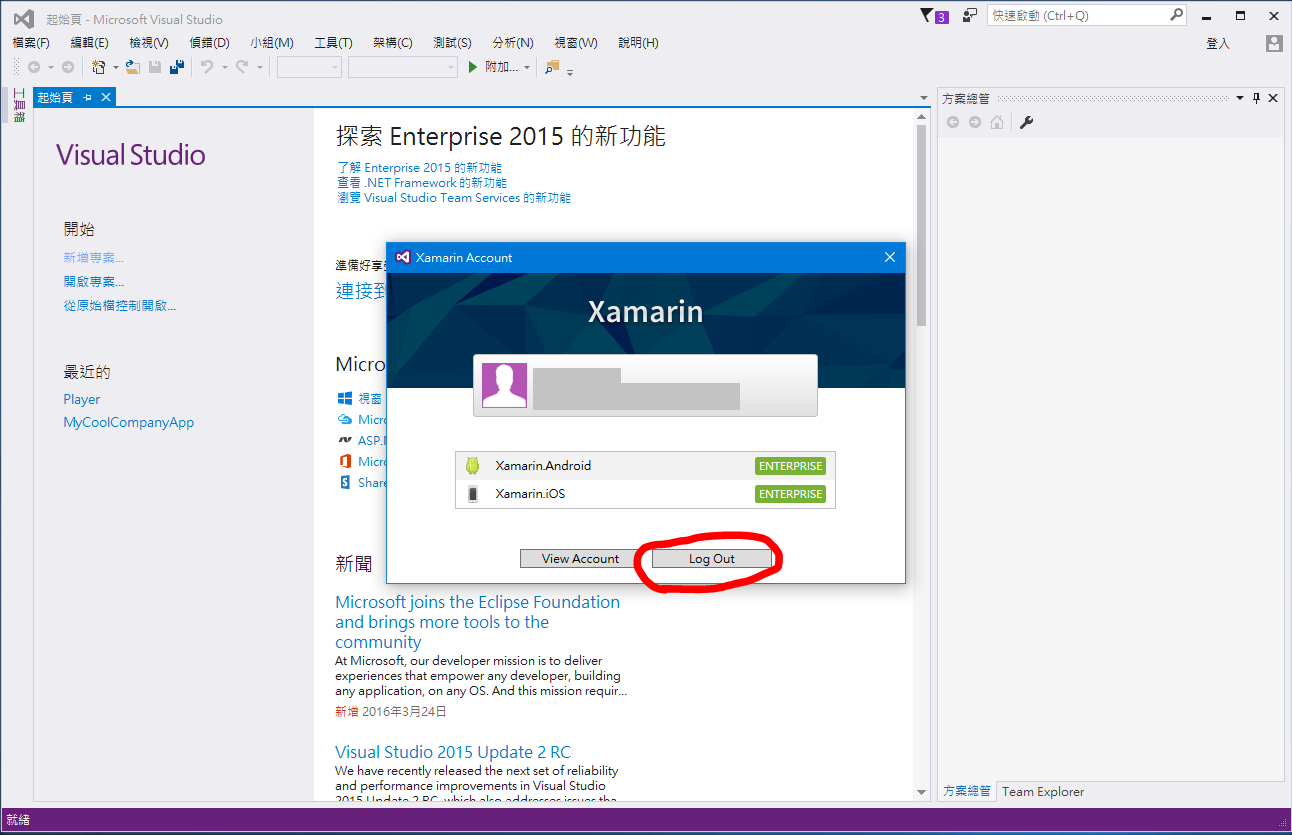Click the start page vertical scrollbar thumb
Screen dimensions: 1292x835
click(x=922, y=225)
